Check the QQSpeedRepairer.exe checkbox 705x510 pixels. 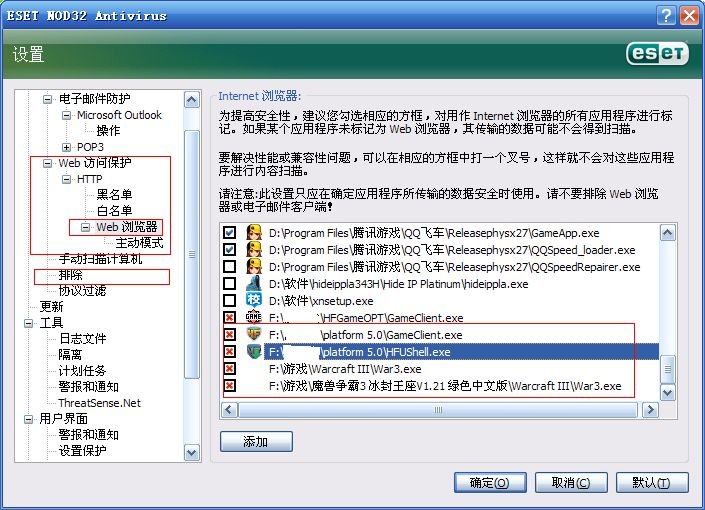pos(229,267)
